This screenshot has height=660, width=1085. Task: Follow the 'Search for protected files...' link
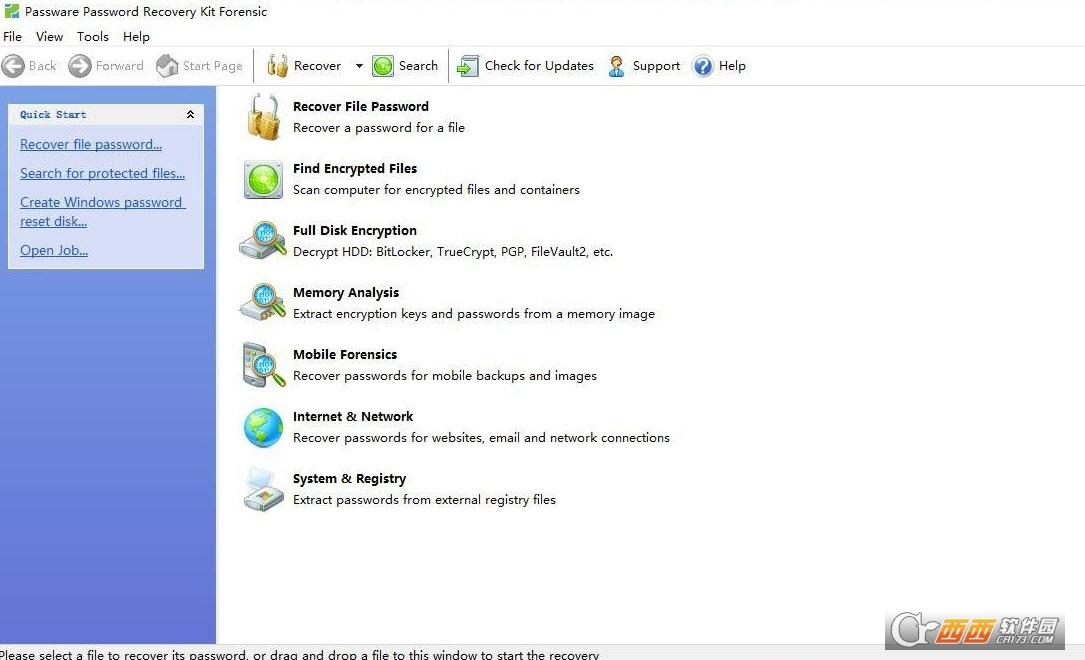click(102, 174)
